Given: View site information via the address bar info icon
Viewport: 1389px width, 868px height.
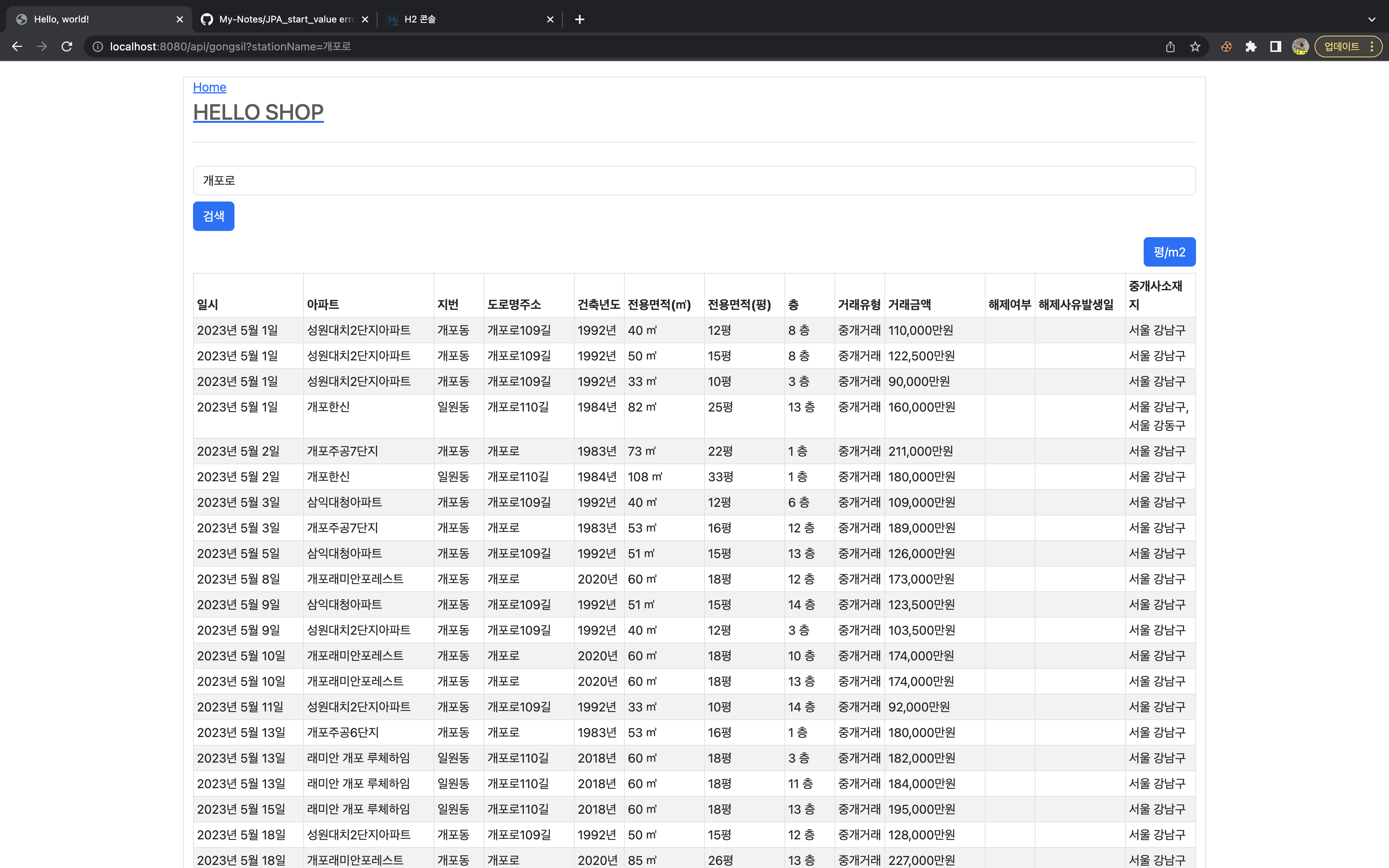Looking at the screenshot, I should (97, 46).
